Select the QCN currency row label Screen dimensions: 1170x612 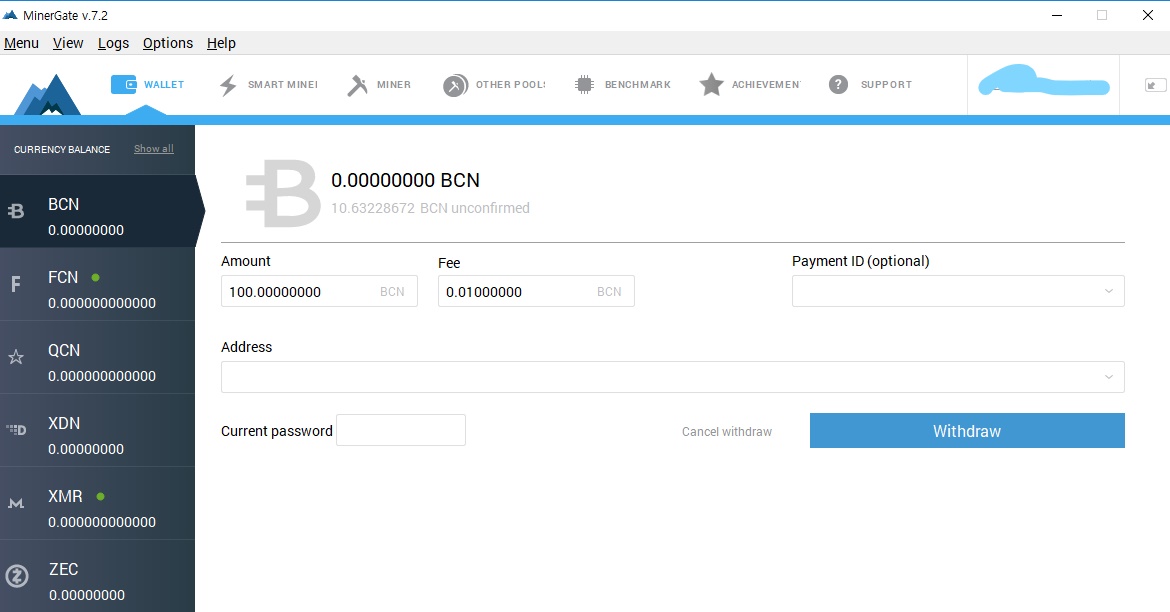click(x=63, y=350)
